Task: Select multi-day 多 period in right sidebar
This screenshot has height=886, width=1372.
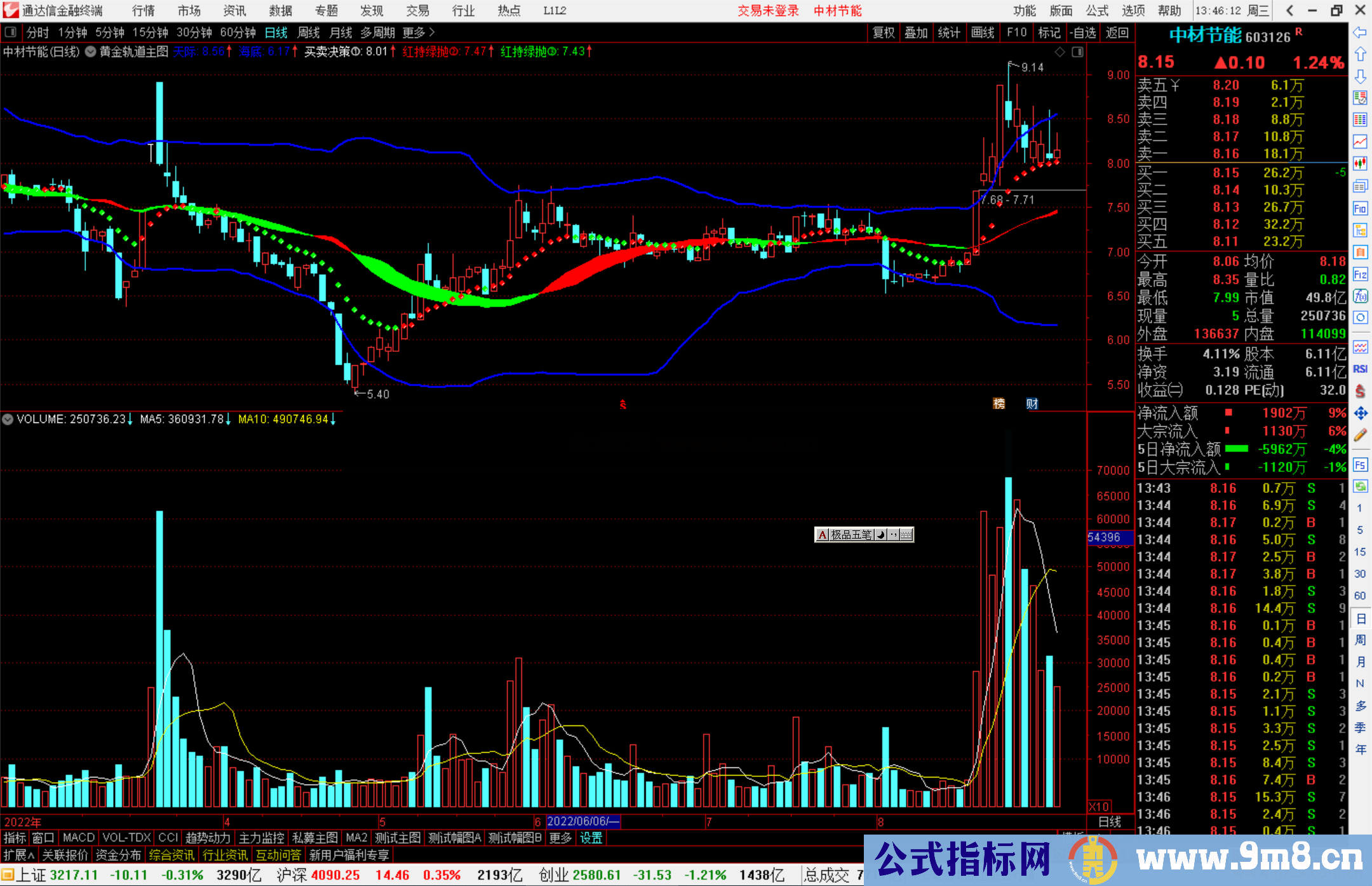Action: (1360, 706)
